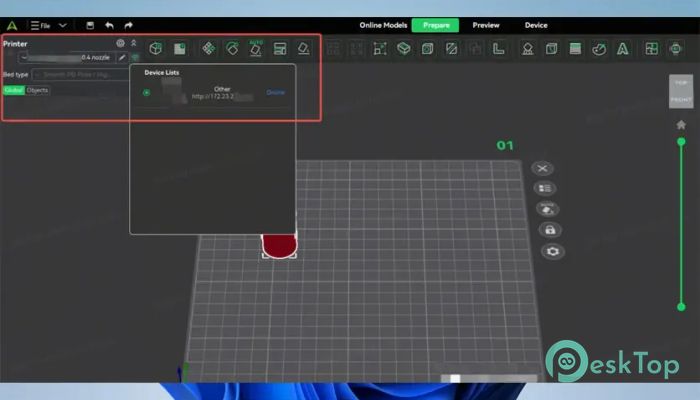700x400 pixels.
Task: Click the TOP face of view cube
Action: point(681,83)
